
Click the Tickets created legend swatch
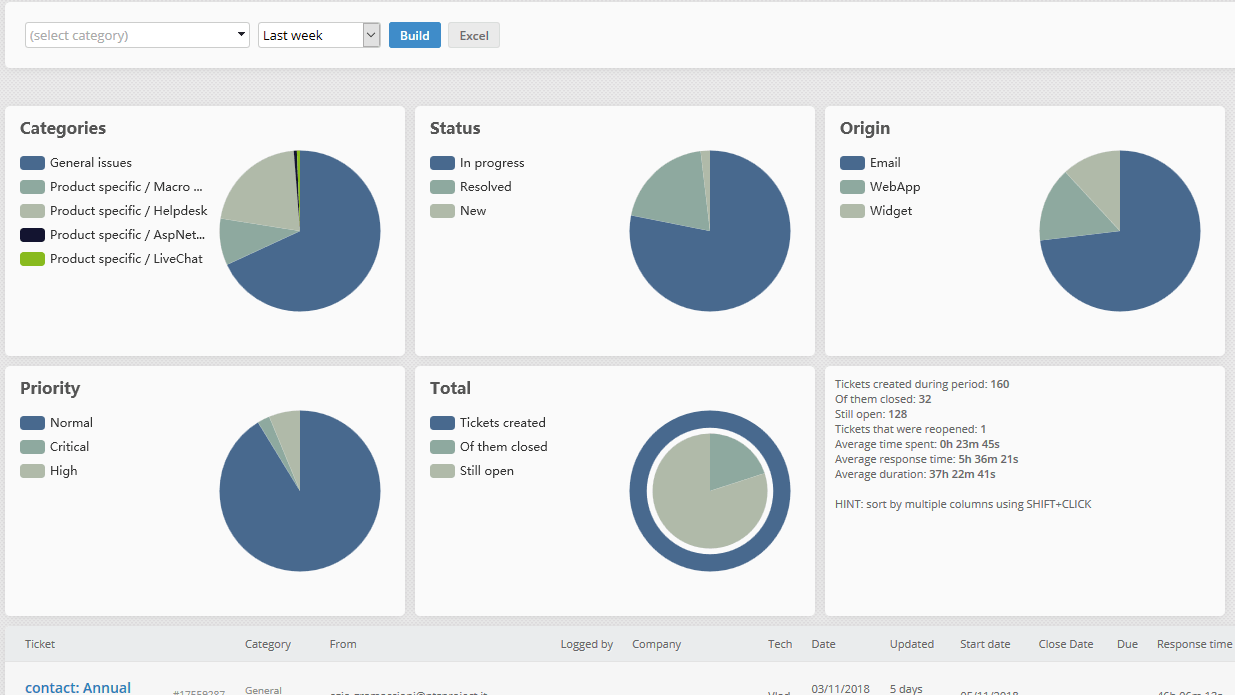[x=442, y=423]
